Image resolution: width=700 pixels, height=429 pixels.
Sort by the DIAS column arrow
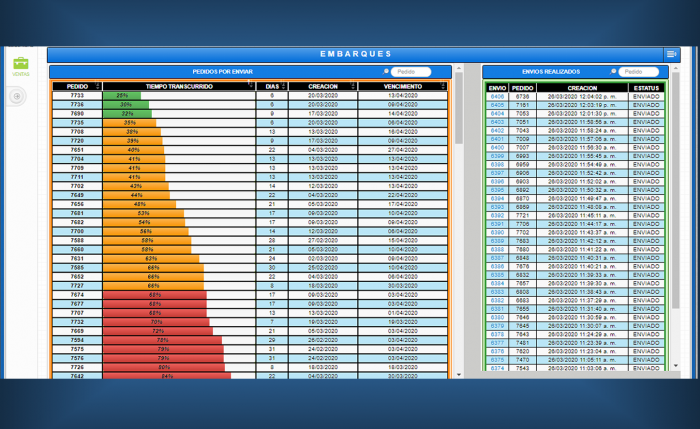click(284, 87)
